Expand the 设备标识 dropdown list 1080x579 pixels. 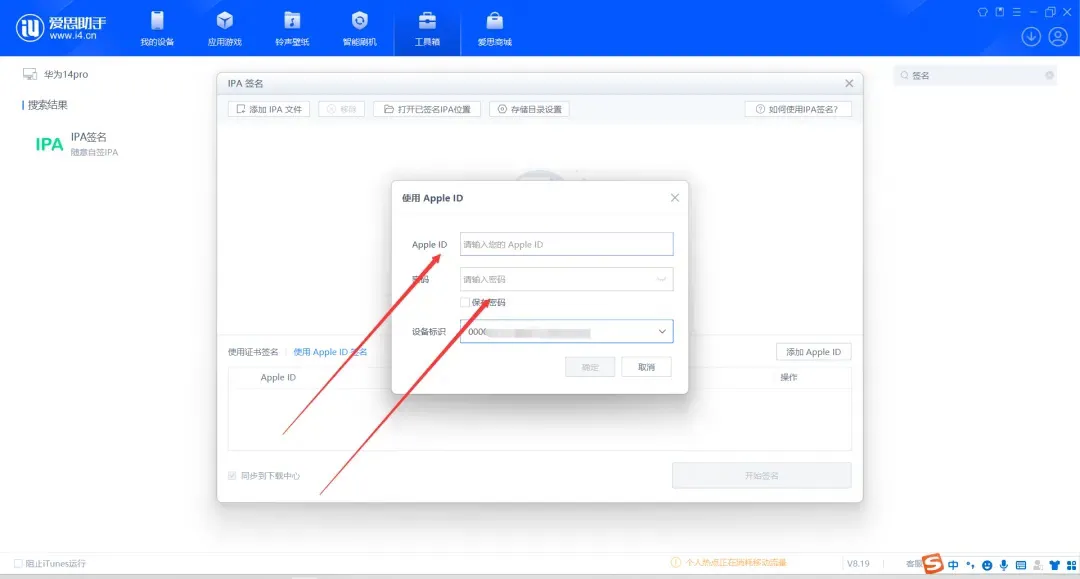pyautogui.click(x=661, y=332)
